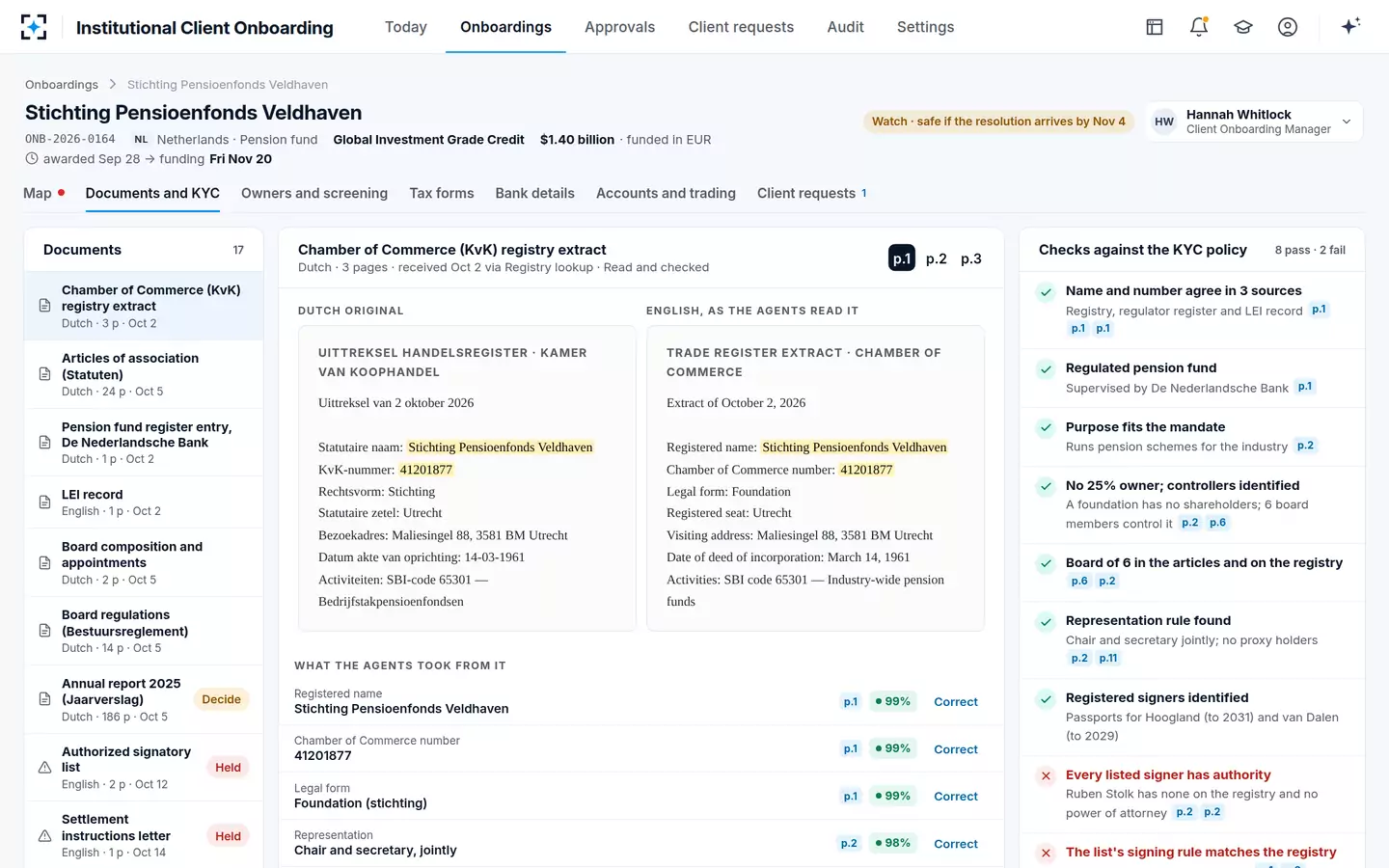The width and height of the screenshot is (1389, 868).
Task: Click highlighted KvK-nummer 41201877 in Dutch original
Action: click(x=426, y=470)
